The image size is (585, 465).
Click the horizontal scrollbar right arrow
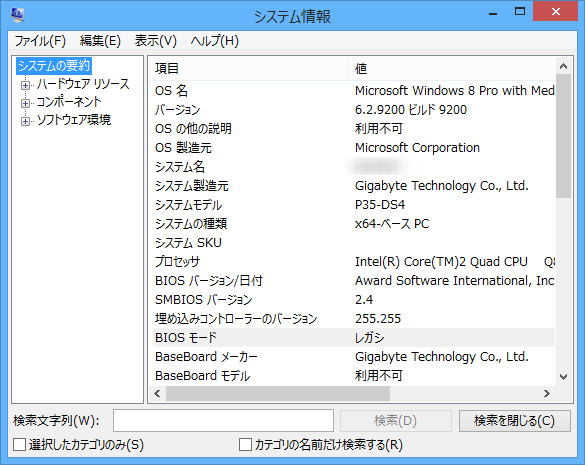click(x=547, y=393)
